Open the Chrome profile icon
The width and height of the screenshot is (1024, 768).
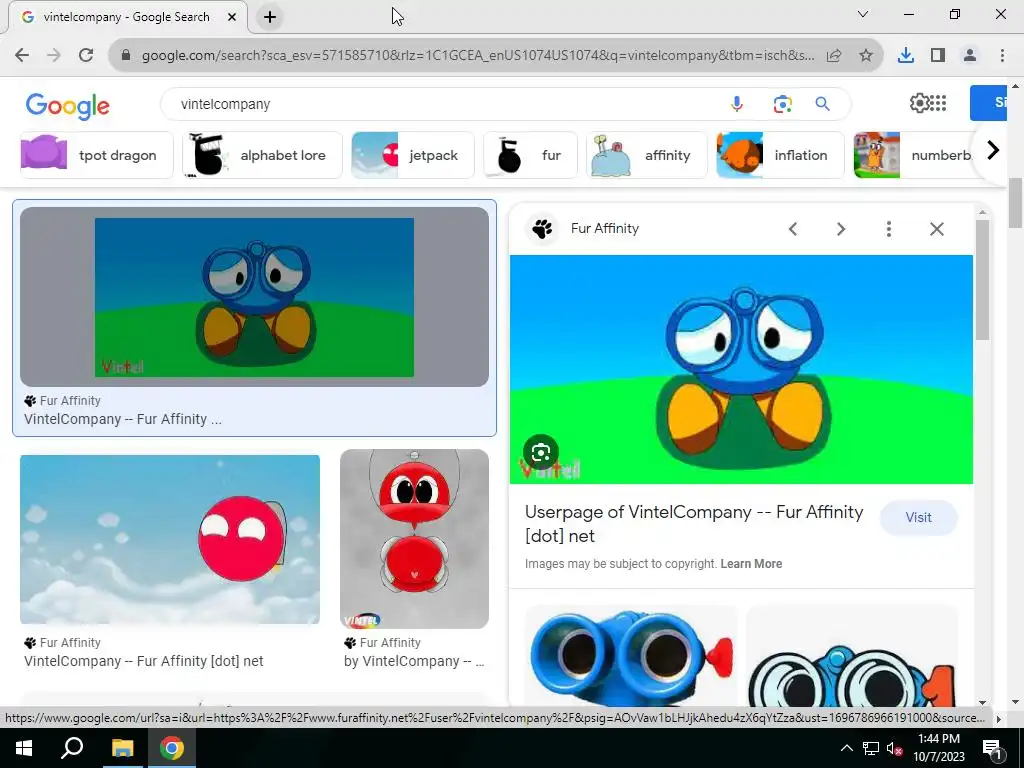(x=970, y=56)
